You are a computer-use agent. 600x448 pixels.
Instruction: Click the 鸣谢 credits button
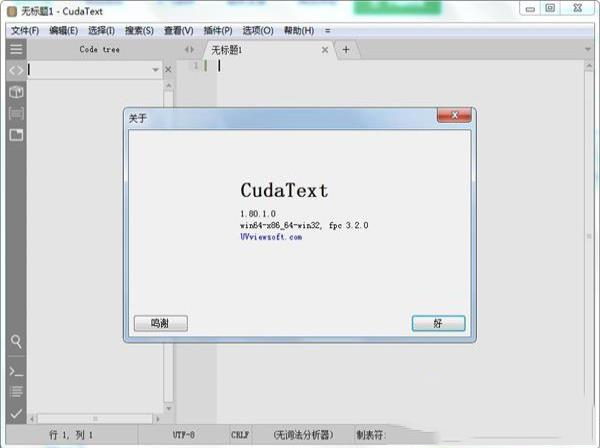click(x=161, y=323)
